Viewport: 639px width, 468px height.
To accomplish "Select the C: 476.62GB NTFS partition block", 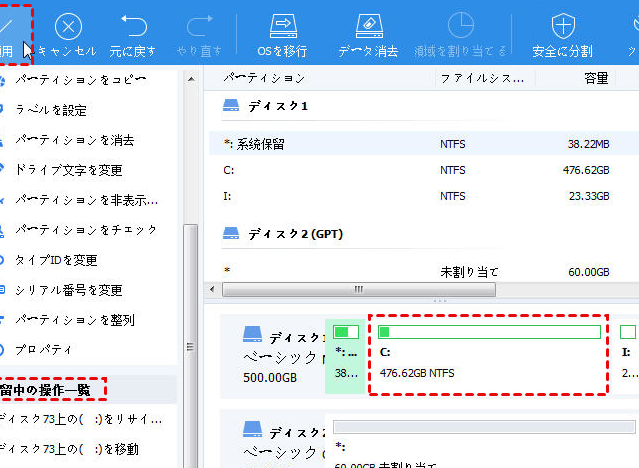I will pos(488,355).
